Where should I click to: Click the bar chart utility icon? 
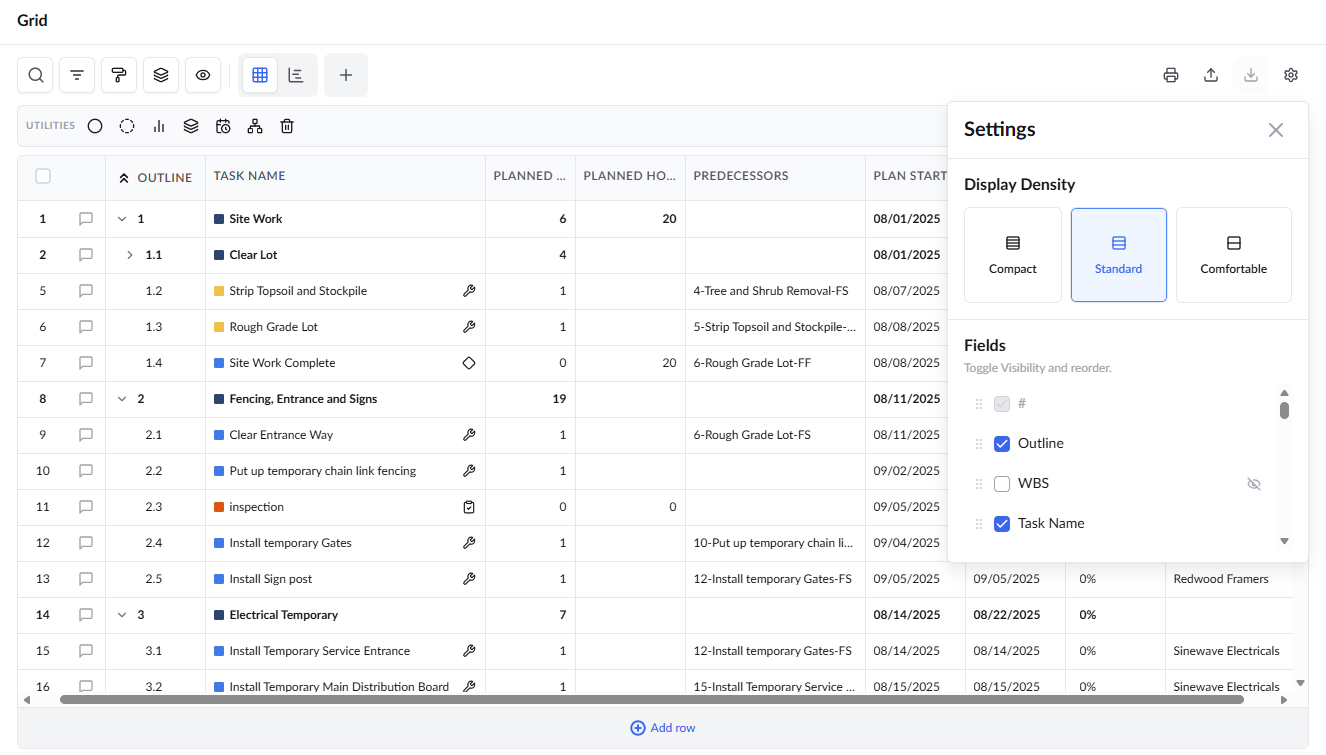click(159, 126)
